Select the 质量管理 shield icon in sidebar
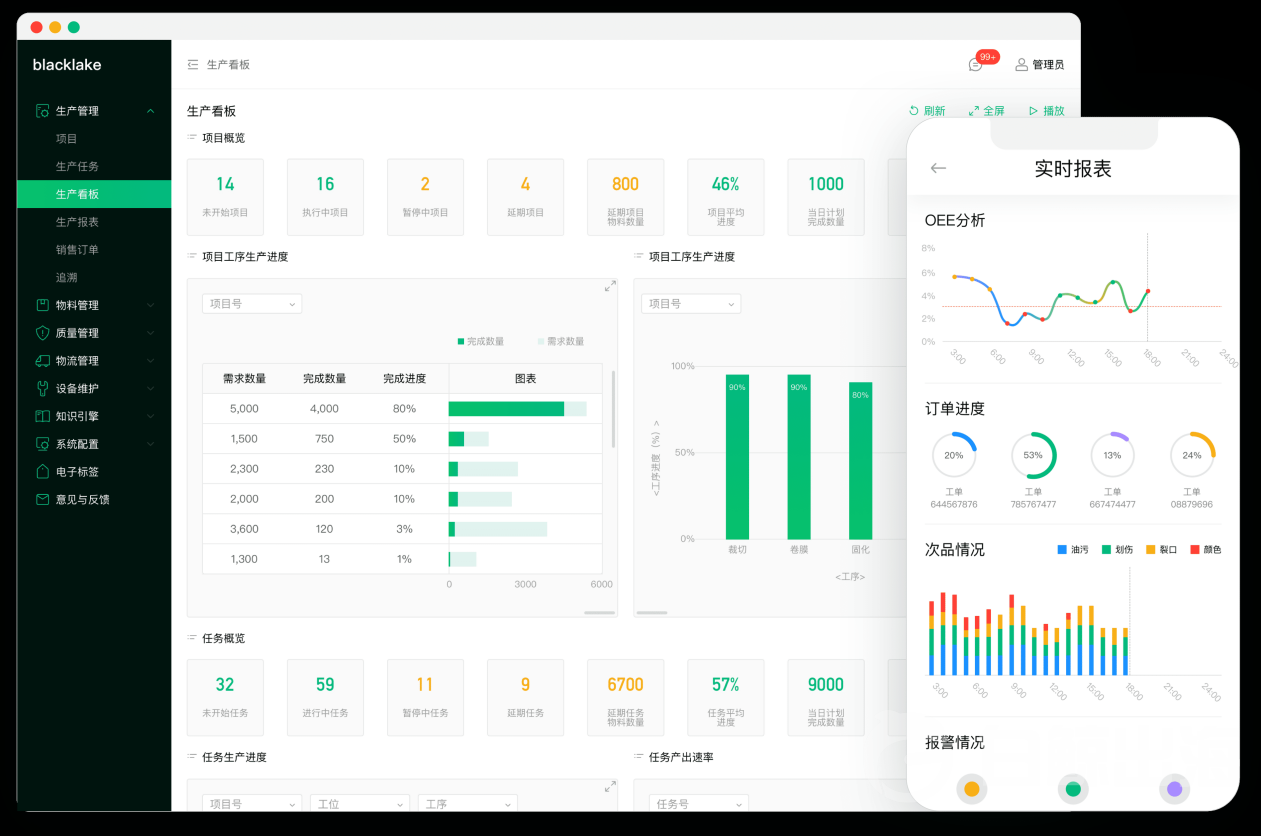The height and width of the screenshot is (836, 1261). click(42, 333)
